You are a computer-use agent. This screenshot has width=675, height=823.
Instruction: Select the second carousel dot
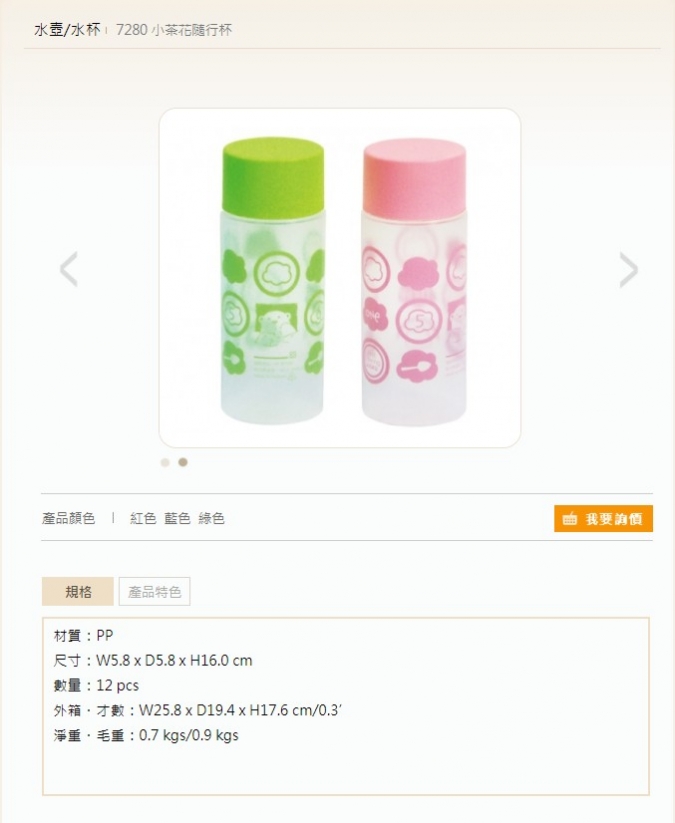coord(183,462)
